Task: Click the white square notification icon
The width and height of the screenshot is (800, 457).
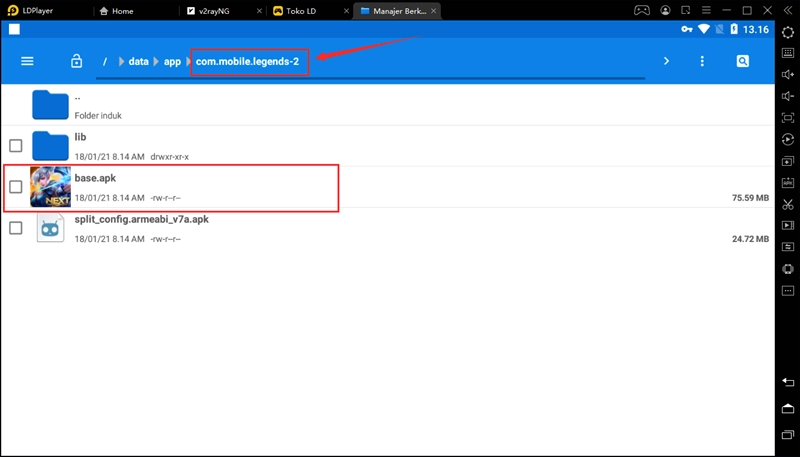Action: 14,30
